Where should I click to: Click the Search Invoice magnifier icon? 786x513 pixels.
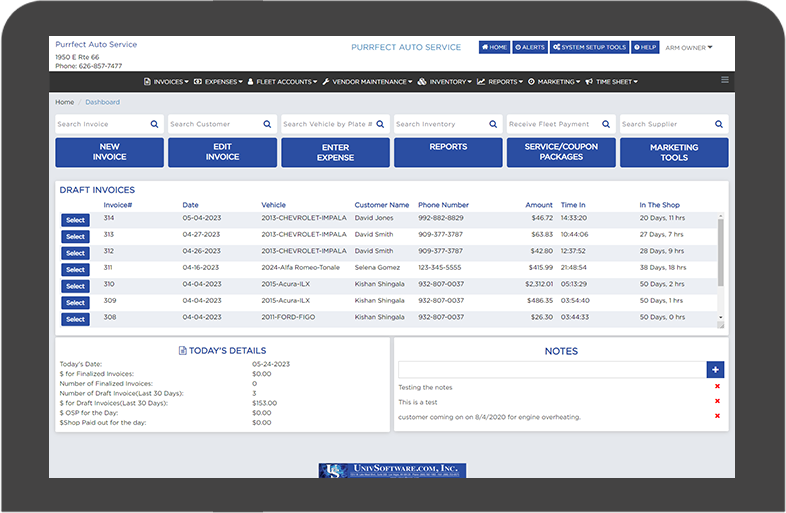[x=154, y=124]
